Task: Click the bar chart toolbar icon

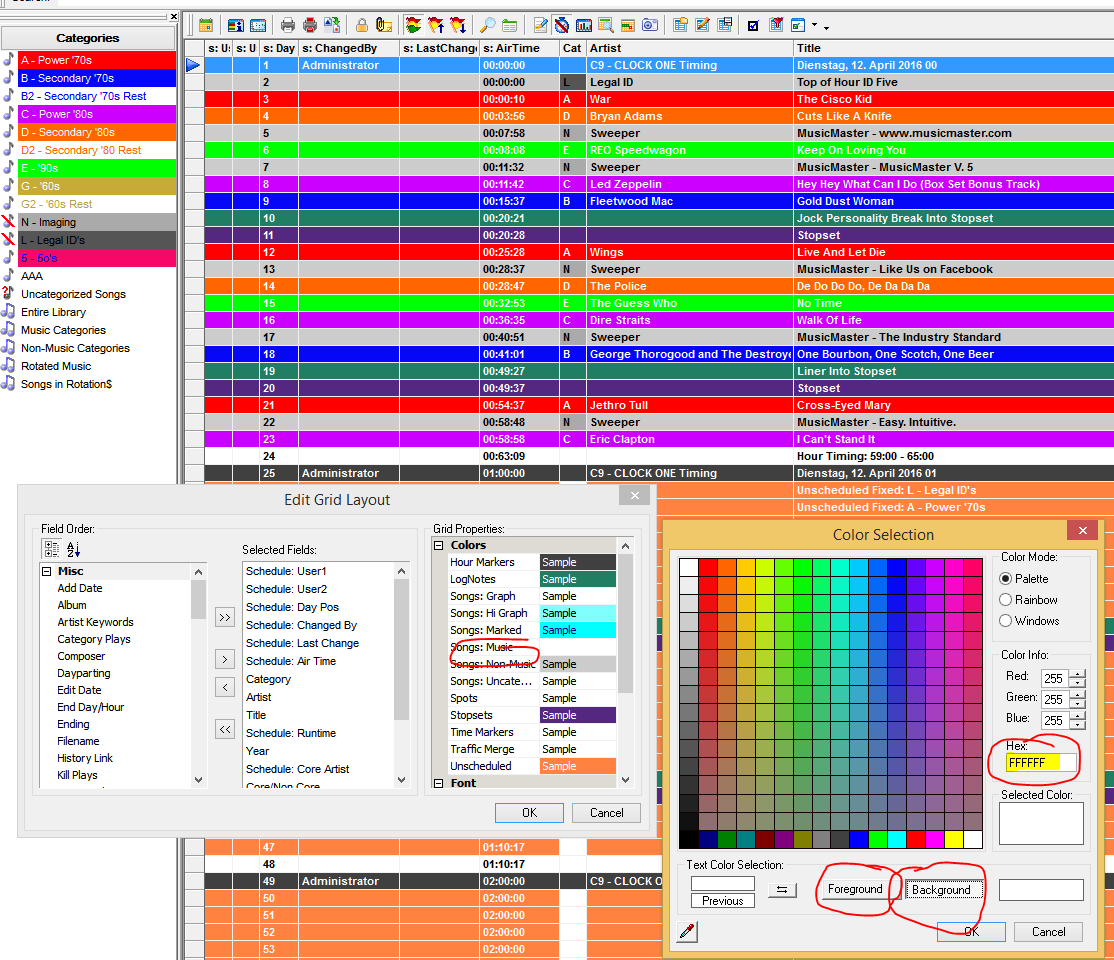Action: [584, 26]
